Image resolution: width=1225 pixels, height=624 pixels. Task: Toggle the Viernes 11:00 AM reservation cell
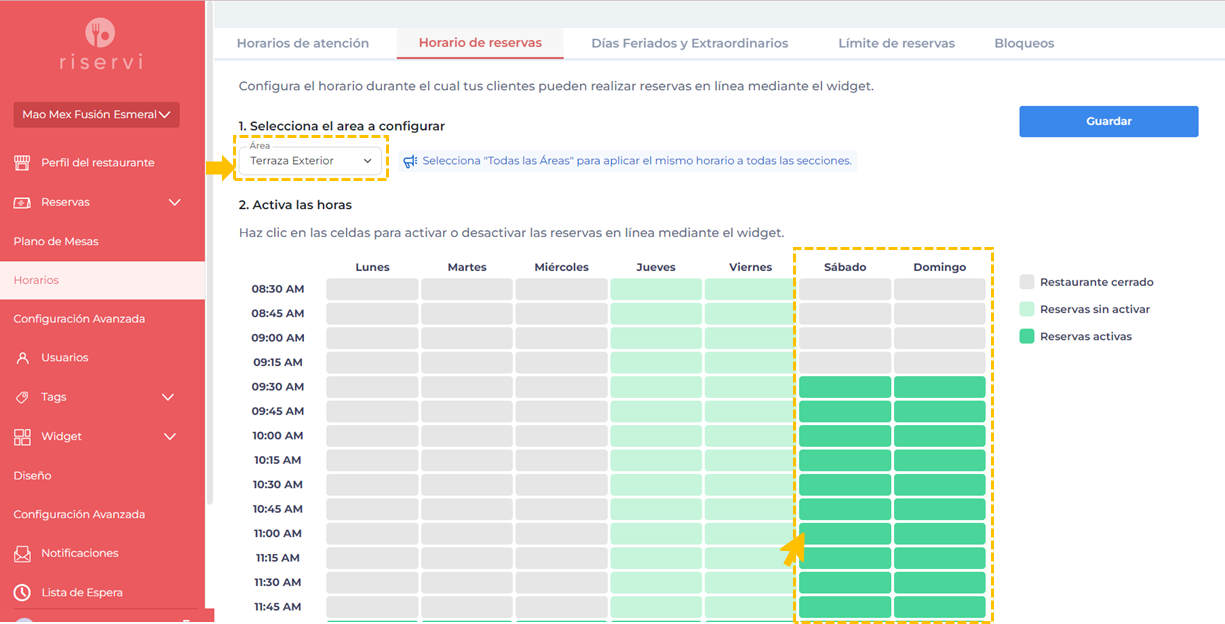point(750,534)
